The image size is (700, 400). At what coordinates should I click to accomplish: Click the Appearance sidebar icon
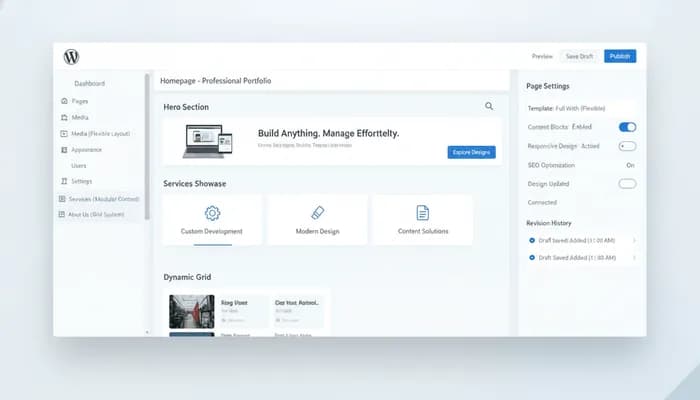[64, 150]
